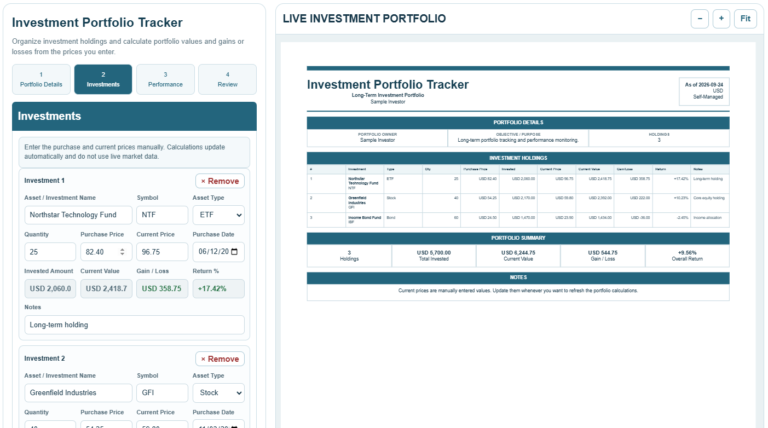Click the Portfolio Summary preview header
Viewport: 768px width, 428px height.
[x=518, y=238]
